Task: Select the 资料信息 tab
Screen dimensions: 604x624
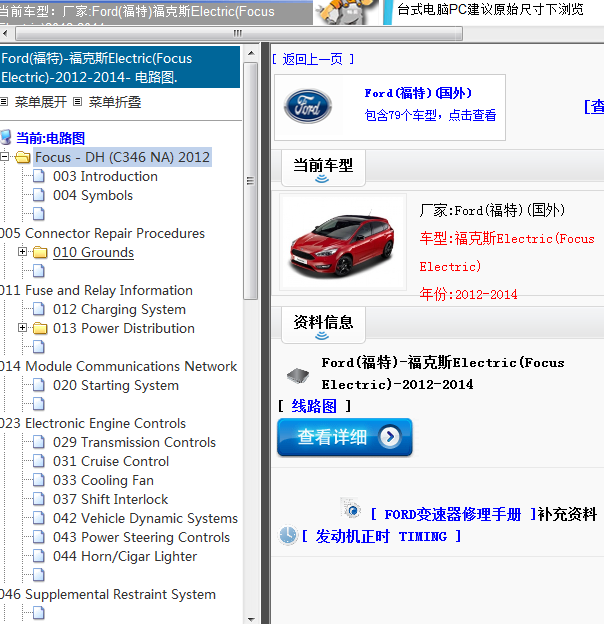Action: [x=323, y=325]
